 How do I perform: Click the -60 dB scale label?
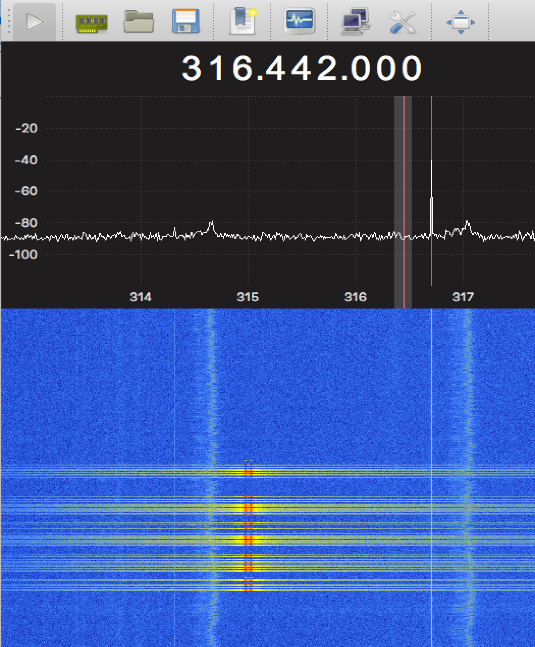click(26, 191)
